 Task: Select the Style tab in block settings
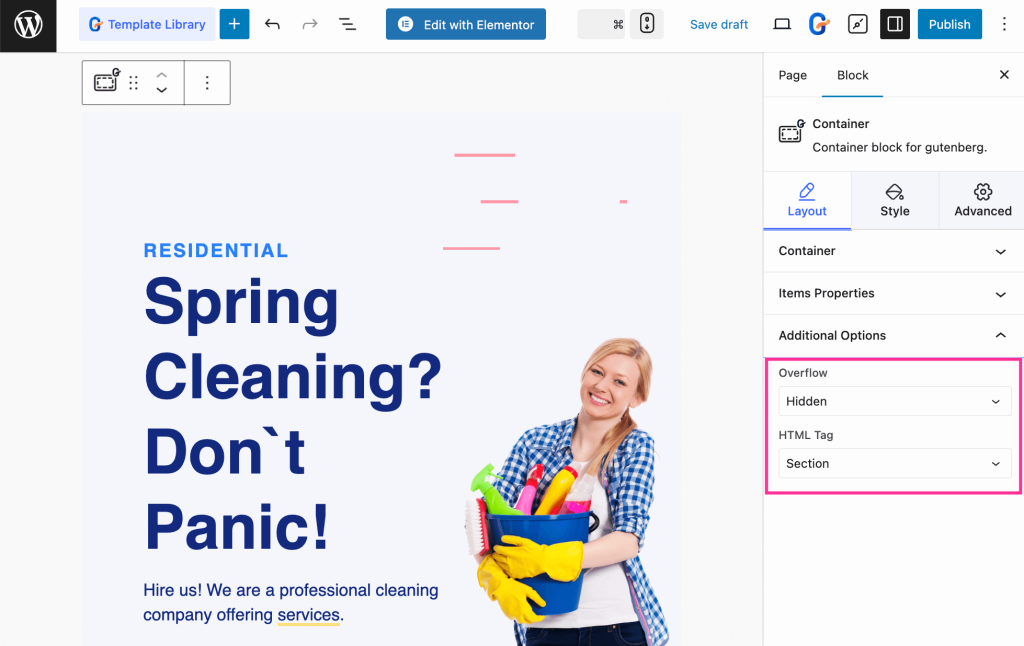[x=894, y=200]
